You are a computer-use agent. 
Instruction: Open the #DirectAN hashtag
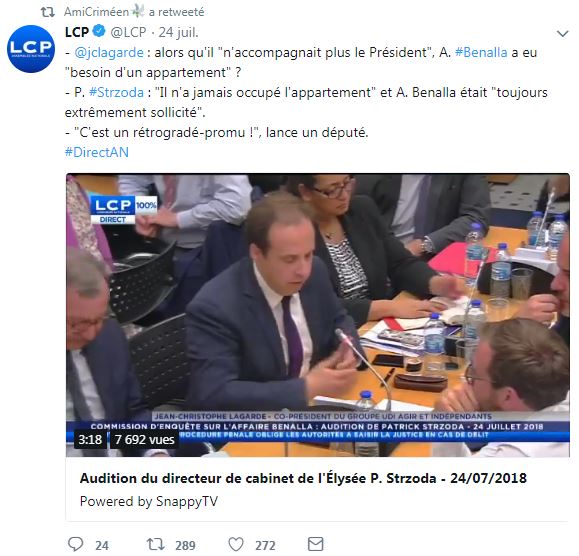click(x=97, y=152)
